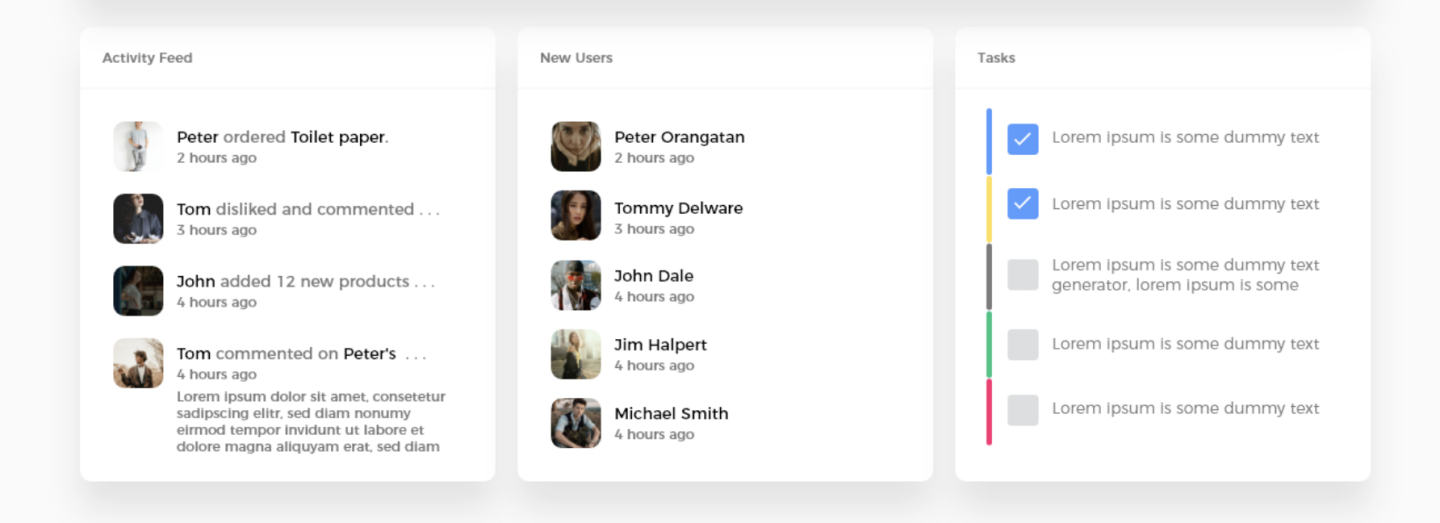Viewport: 1440px width, 523px height.
Task: Open John Dale's avatar image
Action: point(576,285)
